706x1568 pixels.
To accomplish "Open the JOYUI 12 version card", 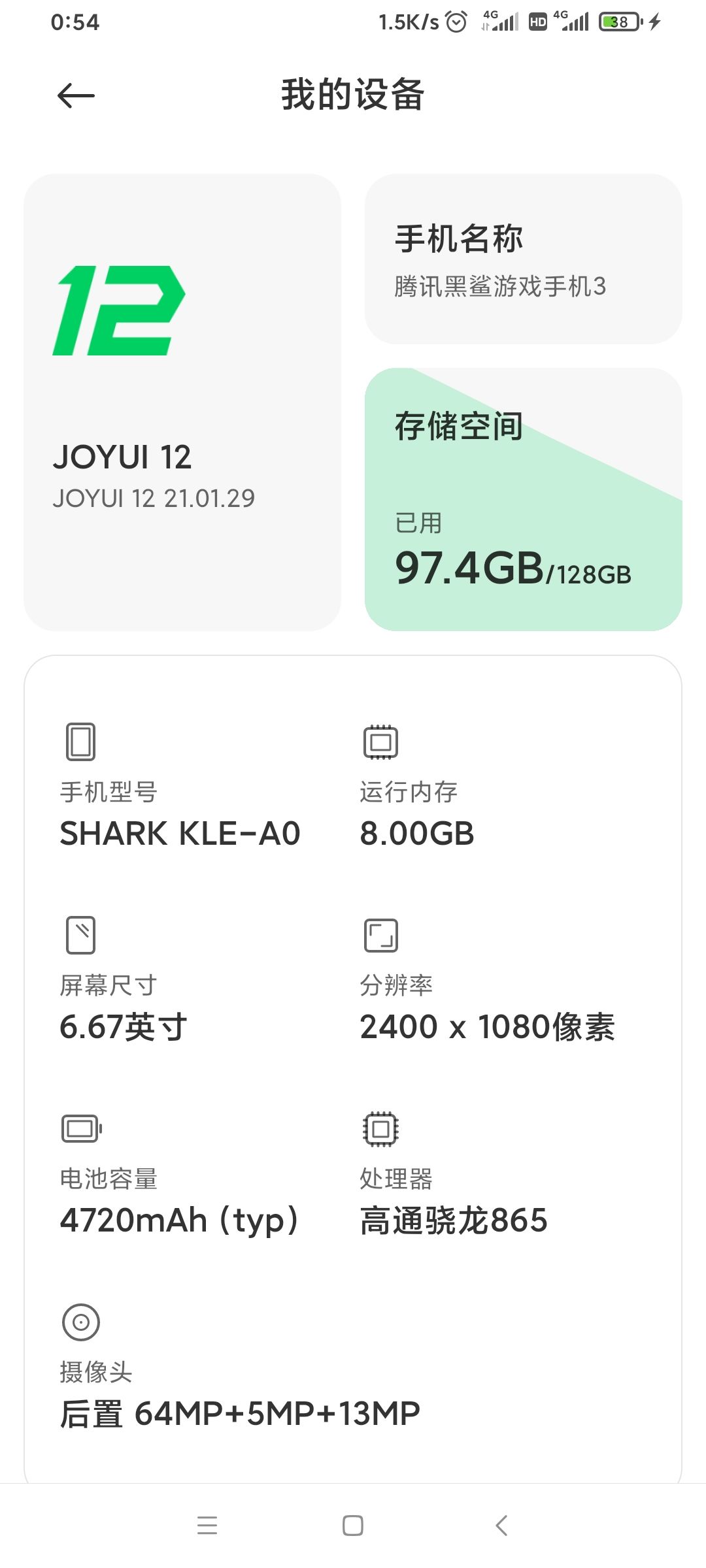I will (182, 402).
